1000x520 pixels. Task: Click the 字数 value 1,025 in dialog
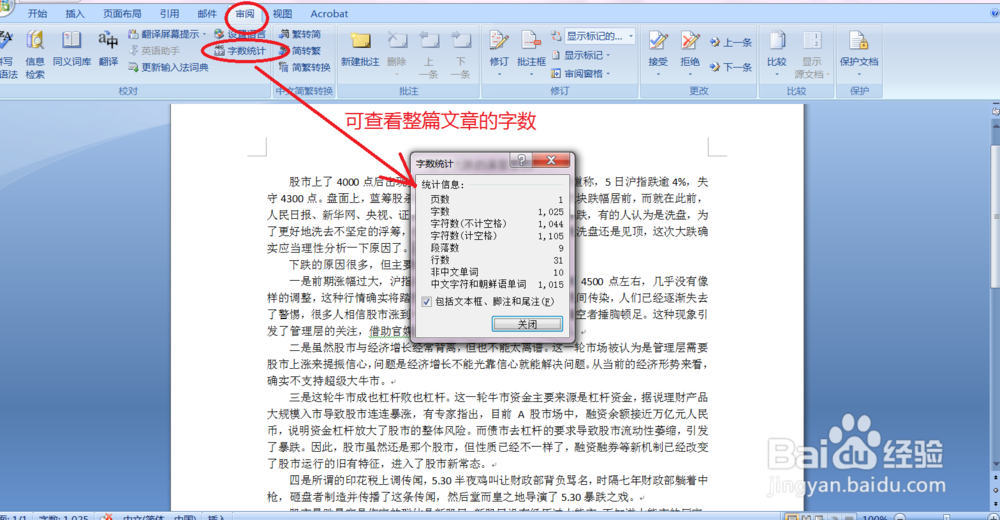pos(550,212)
